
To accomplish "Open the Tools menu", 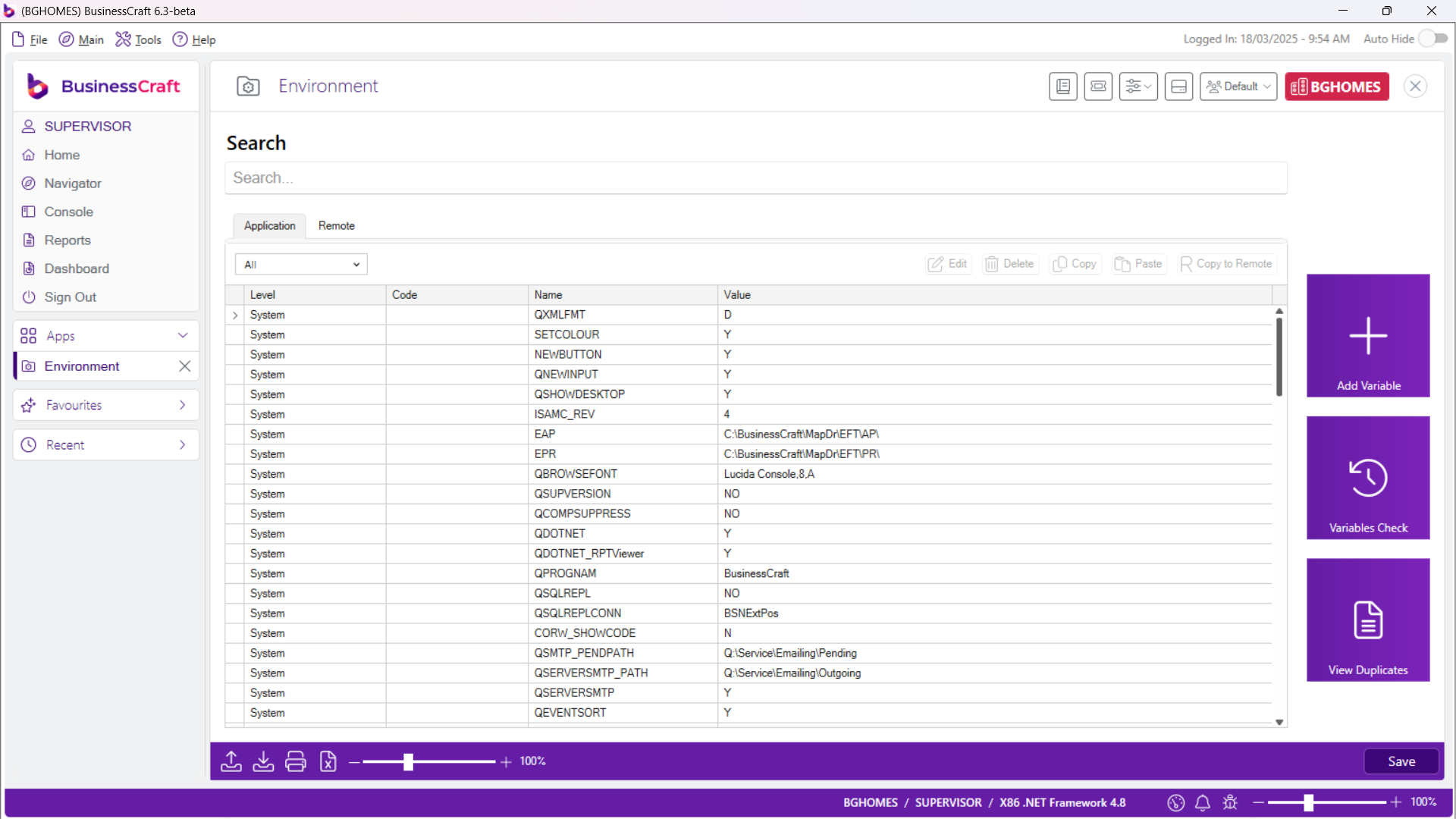I will pyautogui.click(x=139, y=39).
